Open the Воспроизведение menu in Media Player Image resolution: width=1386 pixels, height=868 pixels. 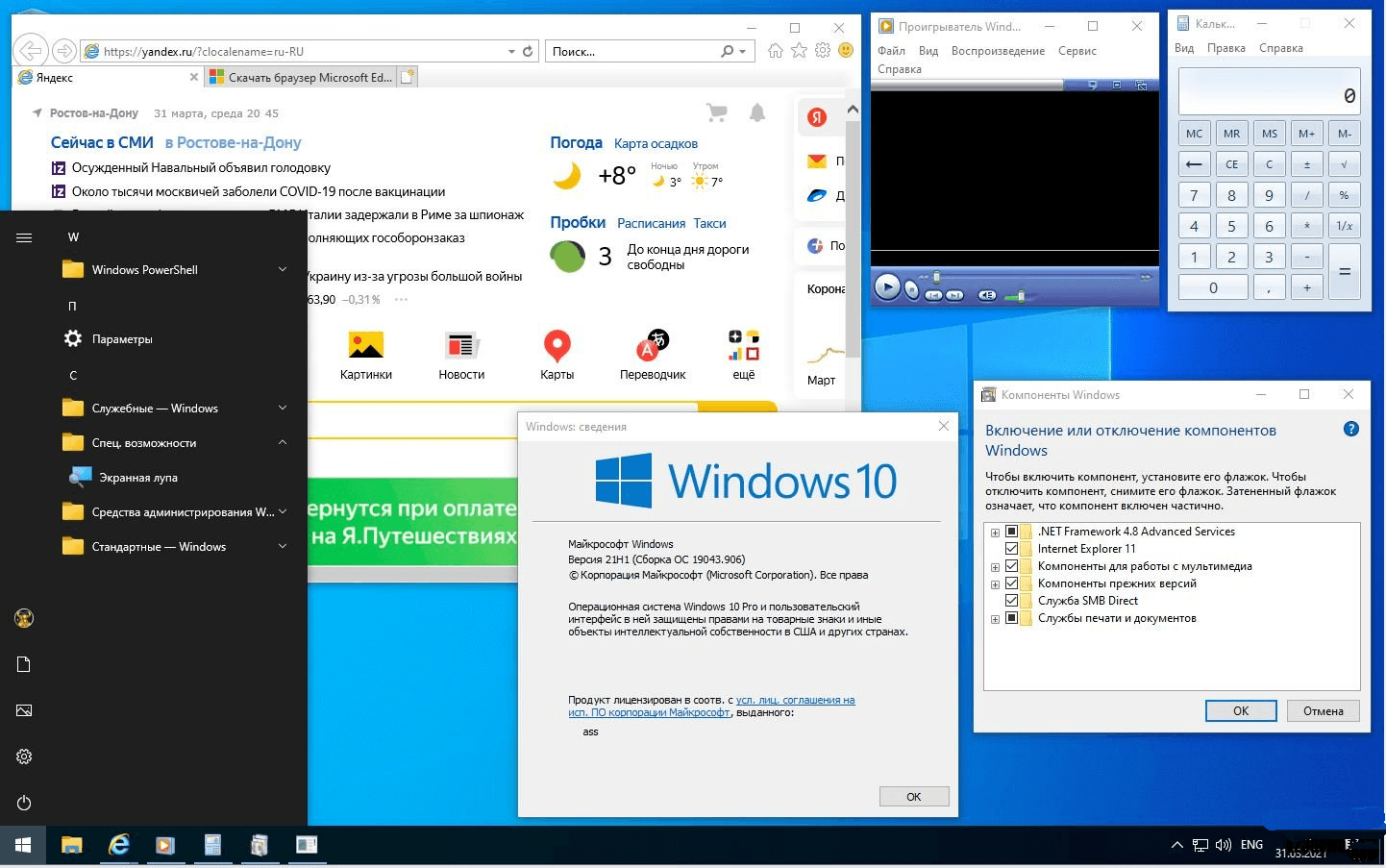coord(998,51)
